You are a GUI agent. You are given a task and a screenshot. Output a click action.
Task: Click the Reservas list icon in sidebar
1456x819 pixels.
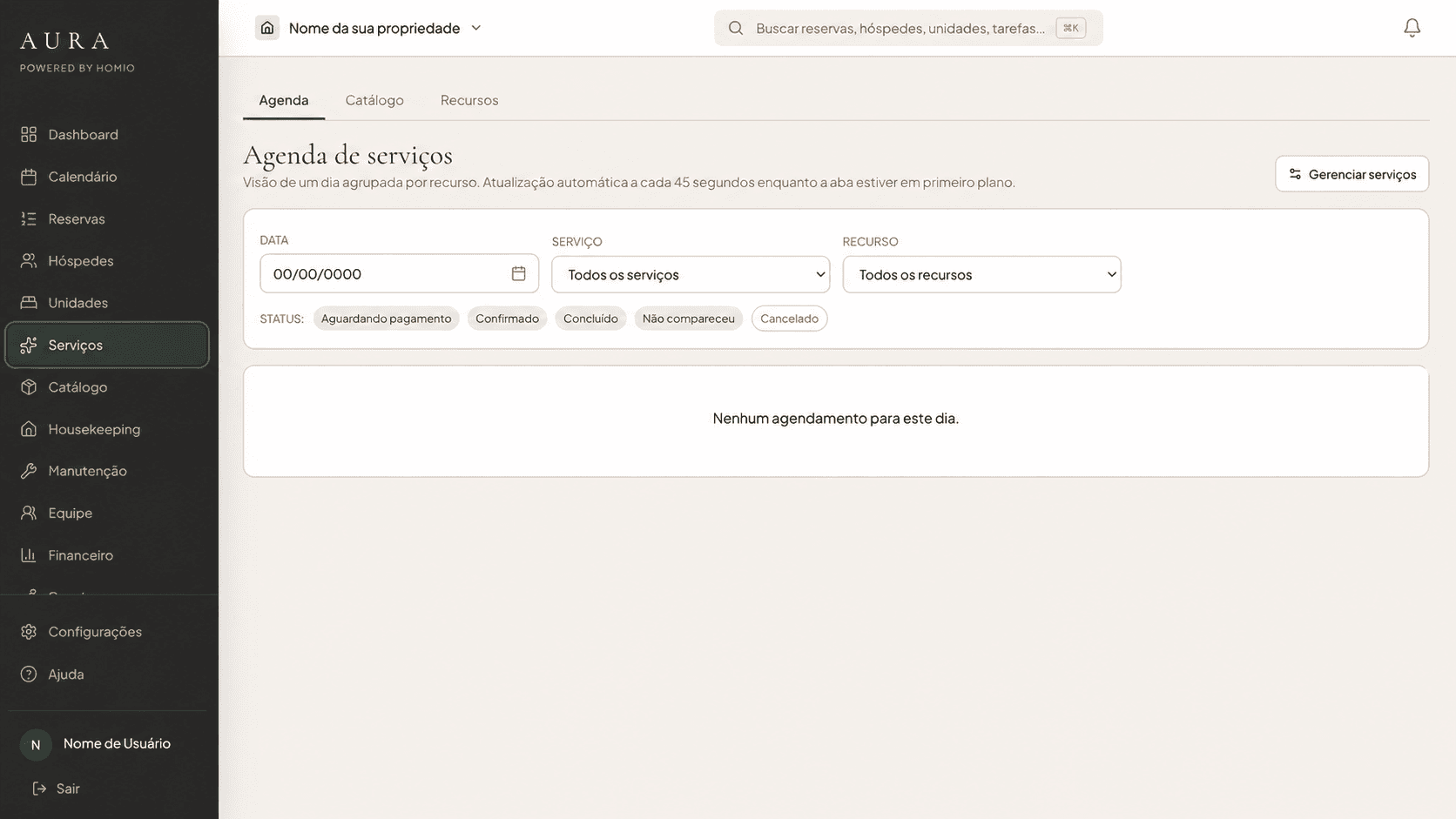coord(29,218)
